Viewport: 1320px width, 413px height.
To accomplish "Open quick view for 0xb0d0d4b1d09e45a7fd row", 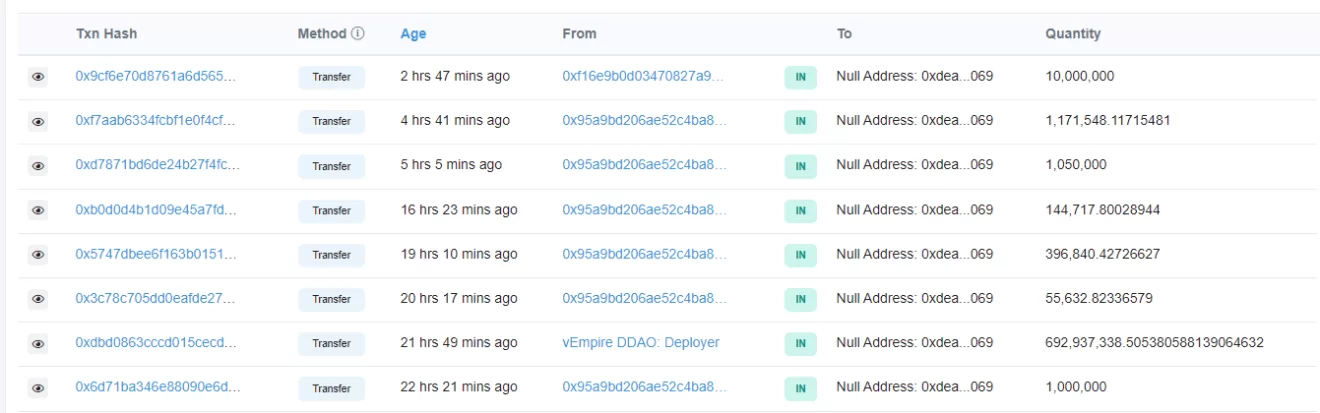I will coord(38,211).
